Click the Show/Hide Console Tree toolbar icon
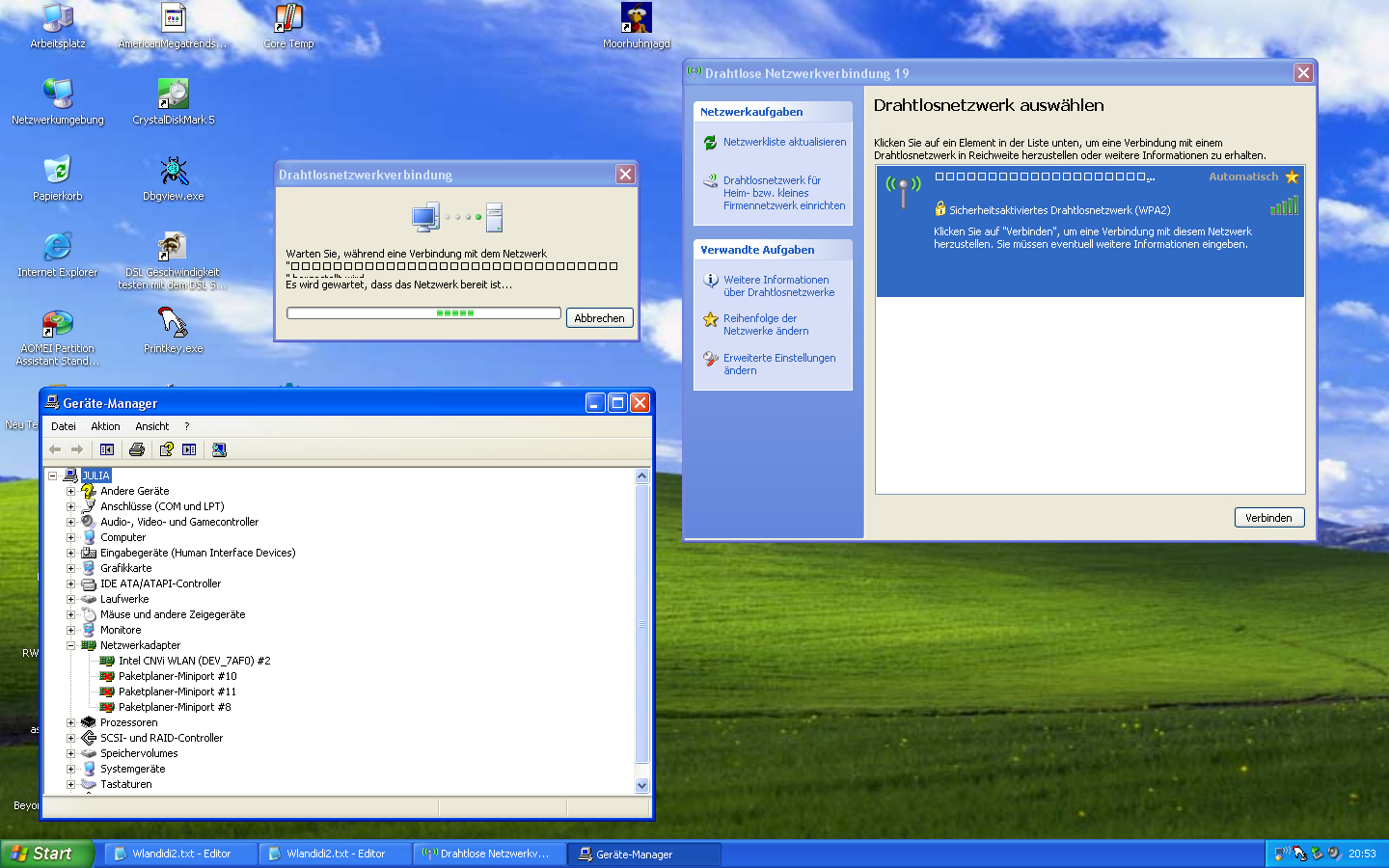The height and width of the screenshot is (868, 1389). (107, 449)
